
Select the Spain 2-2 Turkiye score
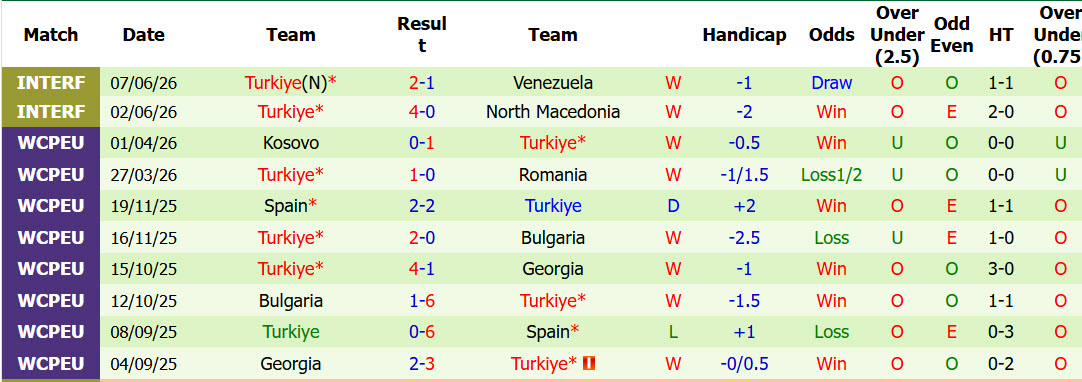(x=422, y=205)
